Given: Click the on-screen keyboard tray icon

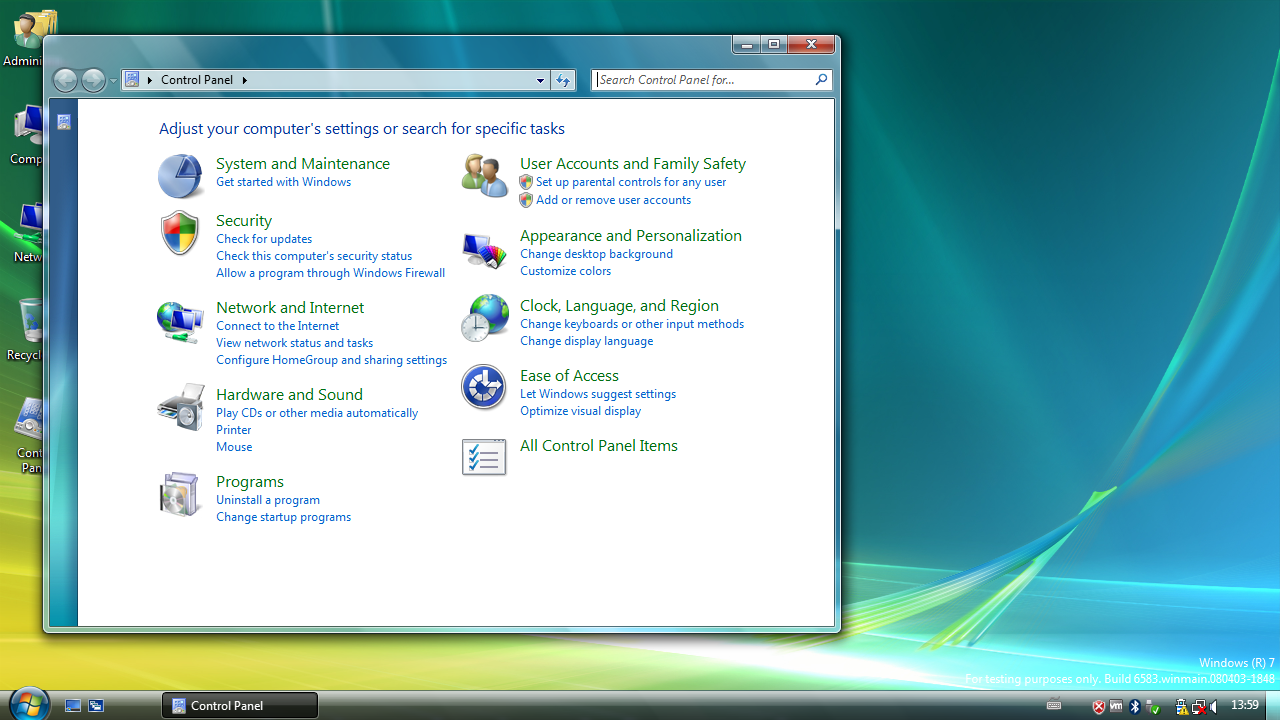Looking at the screenshot, I should tap(1054, 705).
